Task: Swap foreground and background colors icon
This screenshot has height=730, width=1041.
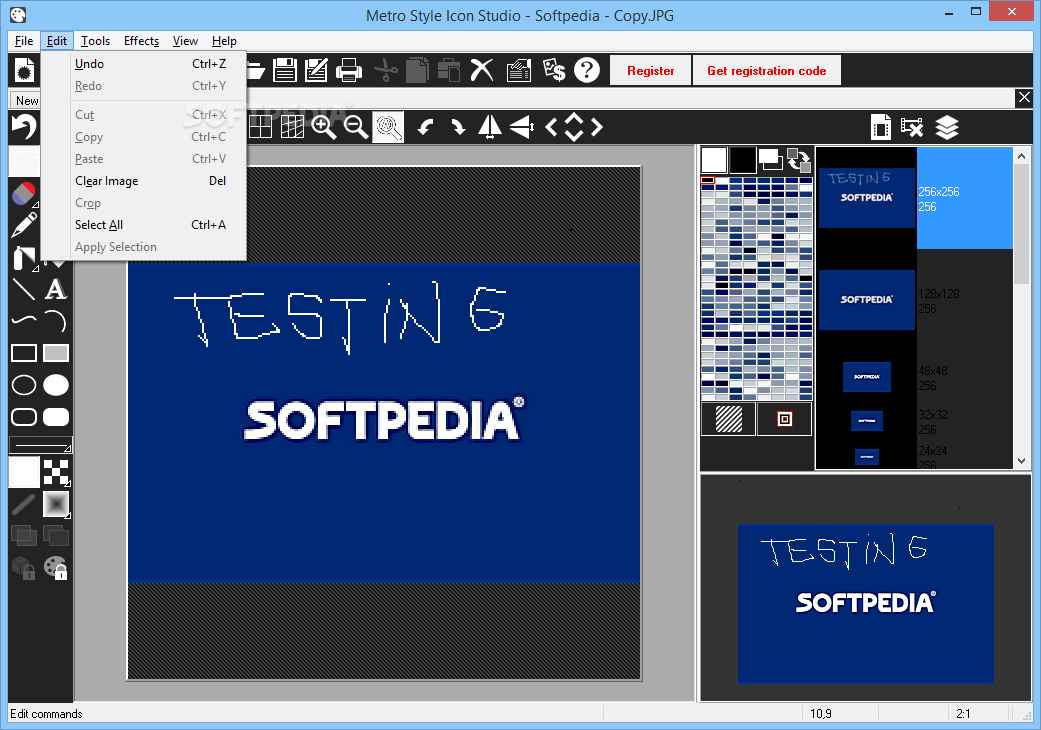Action: [x=799, y=160]
